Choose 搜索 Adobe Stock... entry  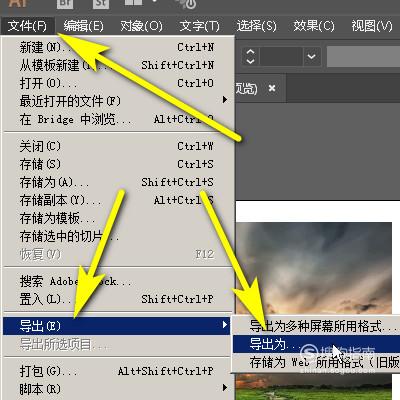[x=117, y=281]
